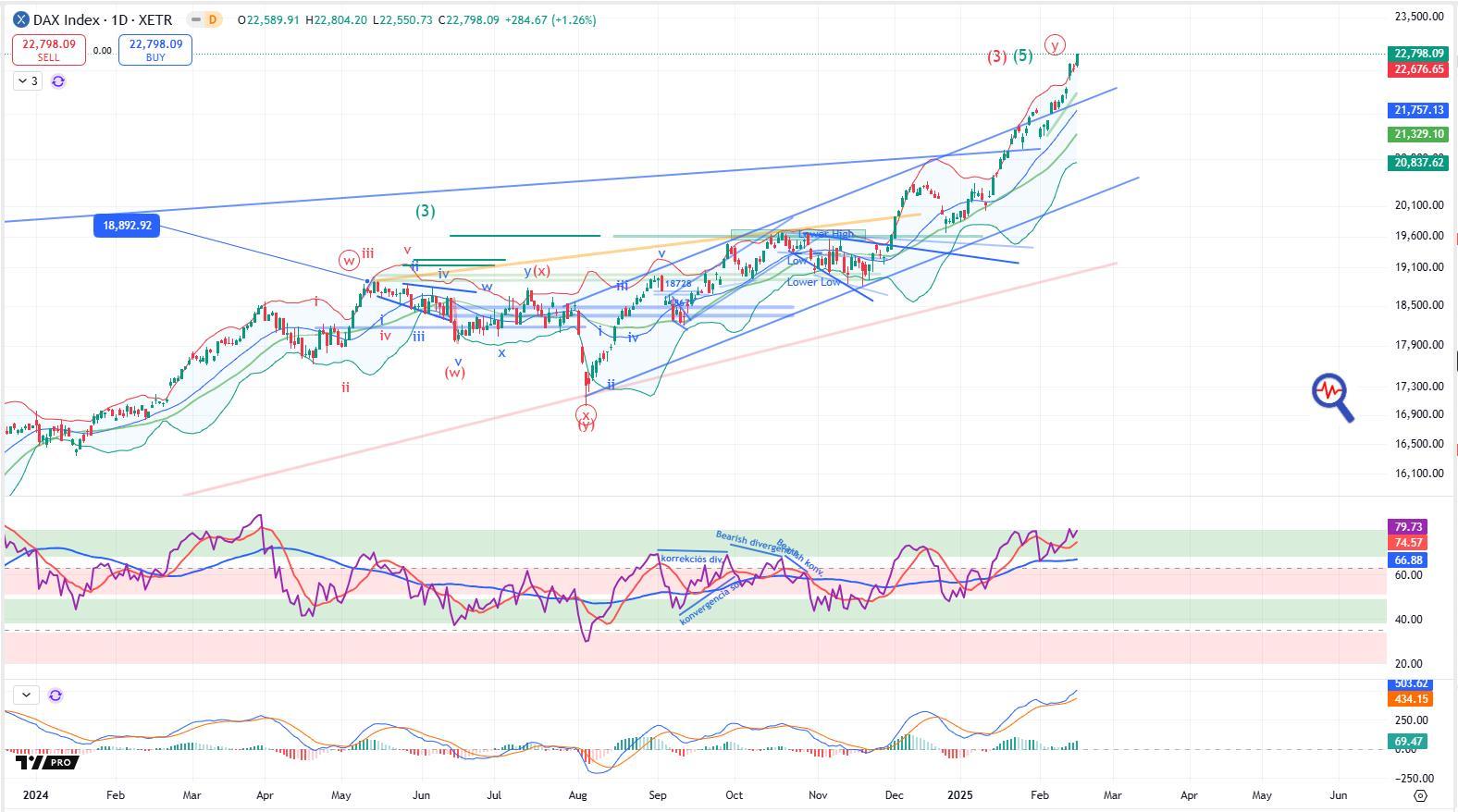Click the magnifier pulse icon on the chart
Viewport: 1458px width, 812px height.
coord(1332,397)
